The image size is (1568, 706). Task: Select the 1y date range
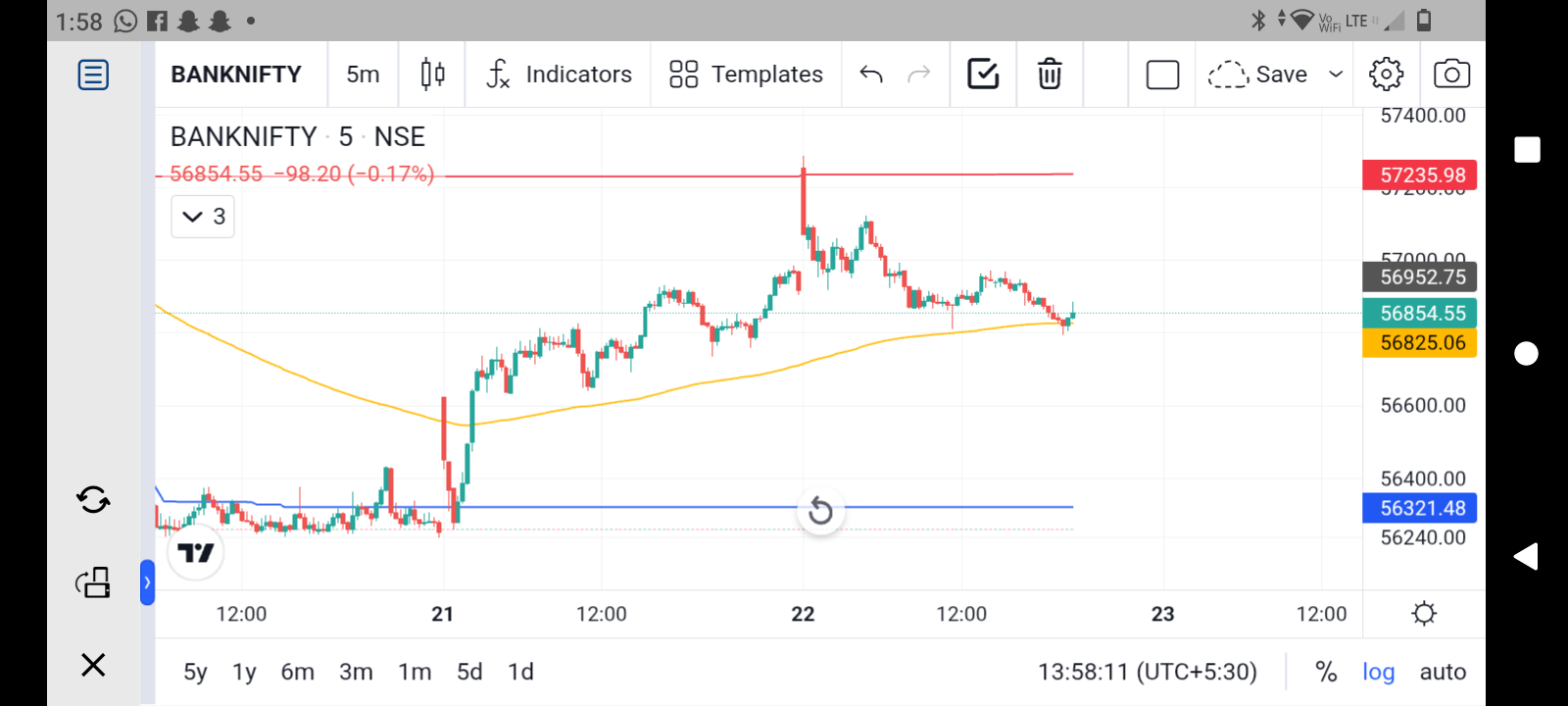tap(244, 672)
